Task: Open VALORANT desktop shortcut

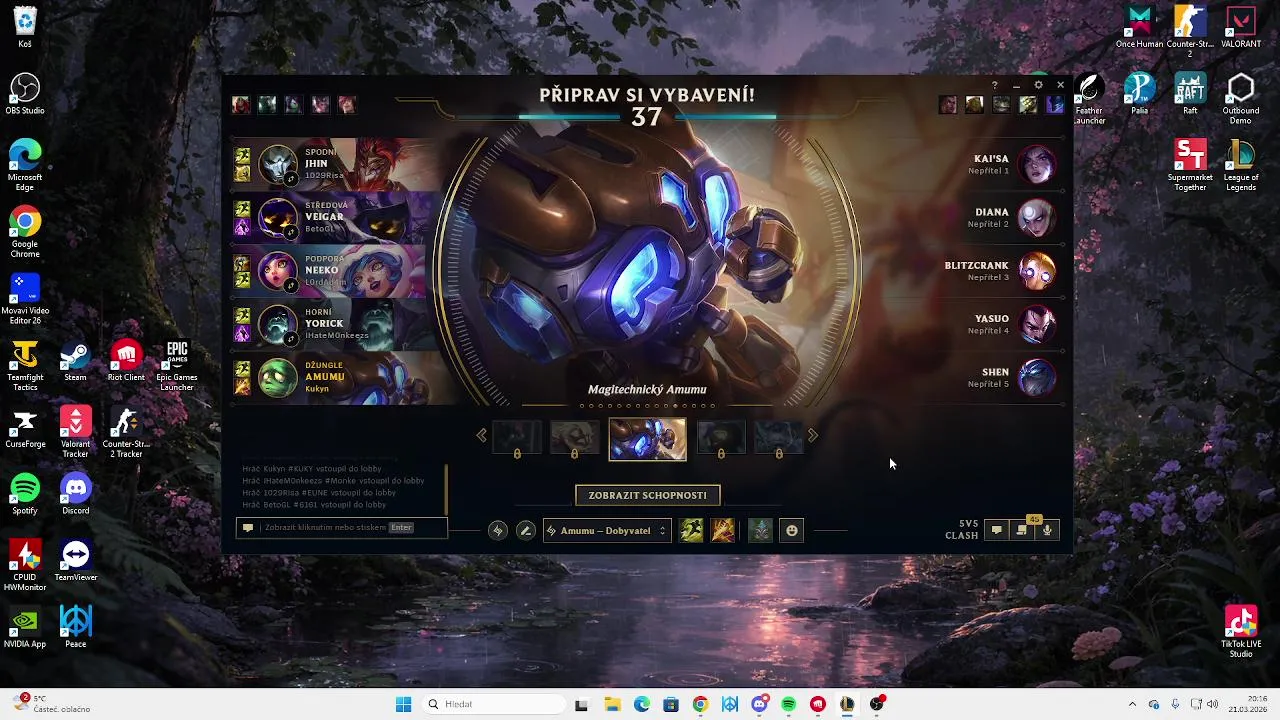Action: [1241, 27]
